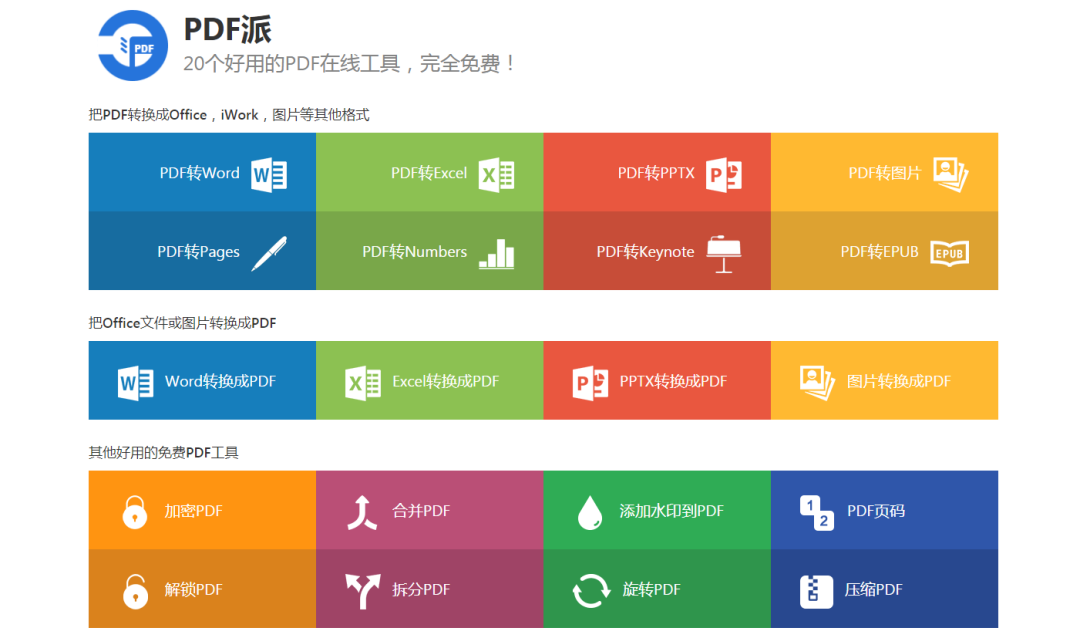Select the 解锁PDF text label
The height and width of the screenshot is (638, 1080).
194,589
